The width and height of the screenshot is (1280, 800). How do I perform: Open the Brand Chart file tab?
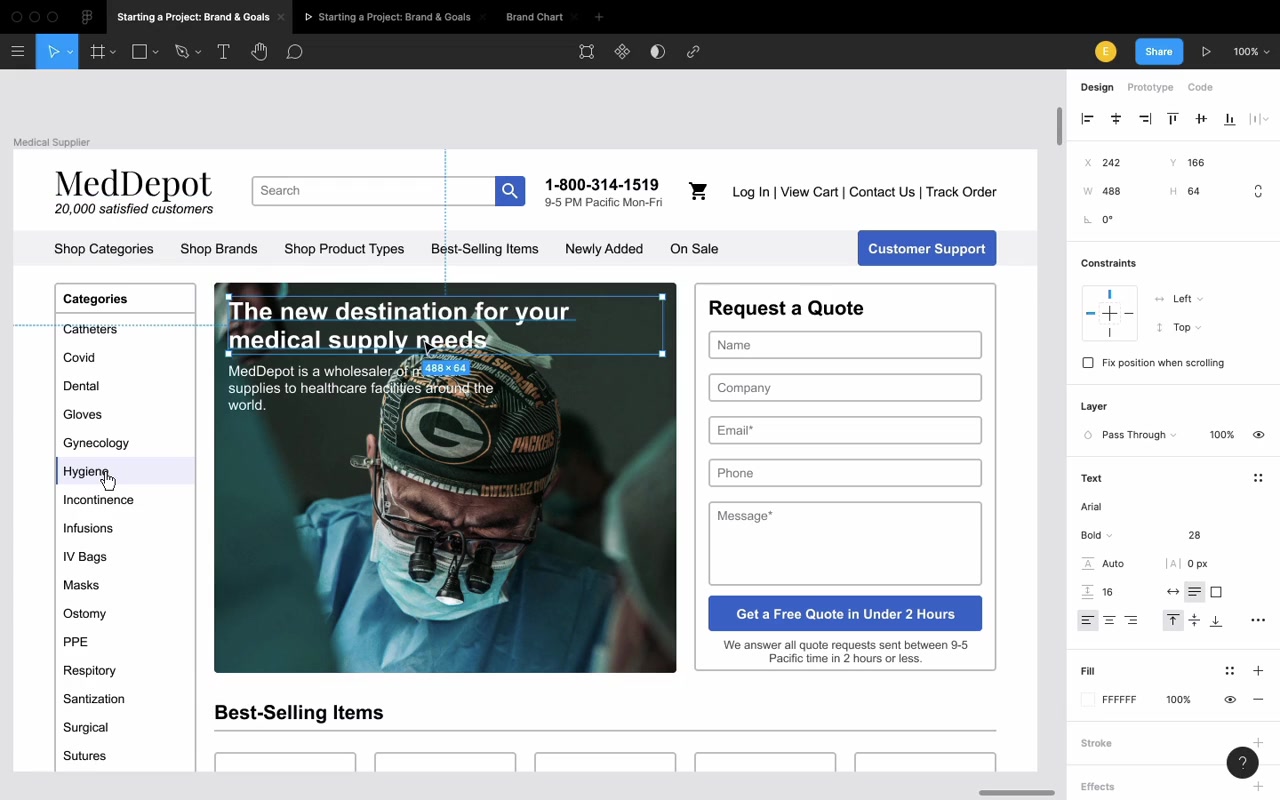tap(534, 17)
